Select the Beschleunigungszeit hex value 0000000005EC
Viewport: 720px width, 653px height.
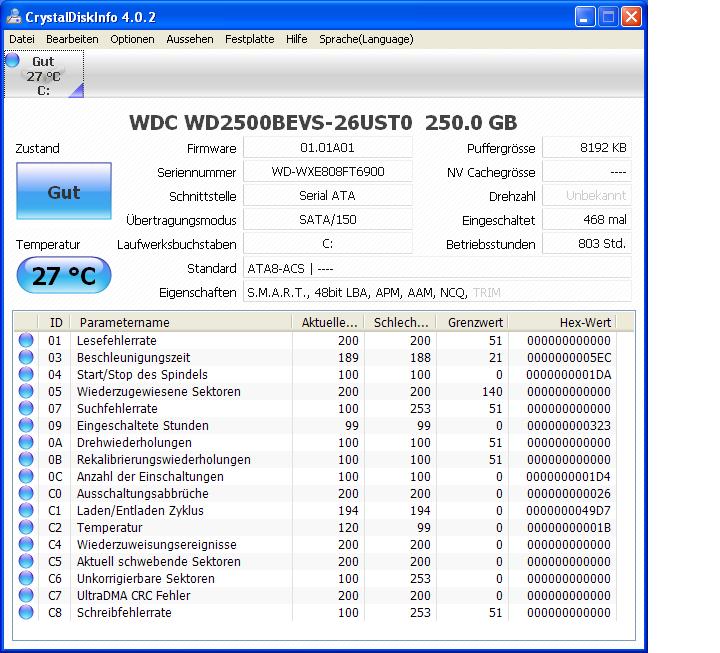click(x=569, y=358)
